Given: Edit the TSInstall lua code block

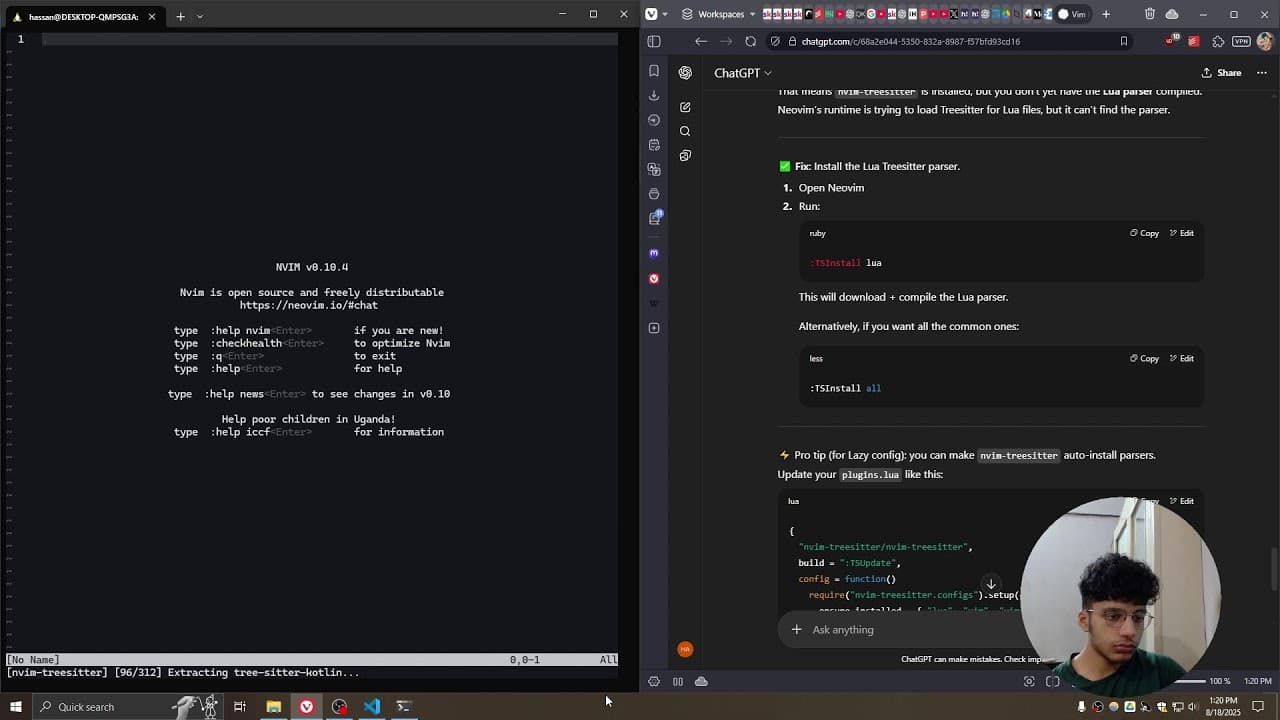Looking at the screenshot, I should pos(1181,233).
